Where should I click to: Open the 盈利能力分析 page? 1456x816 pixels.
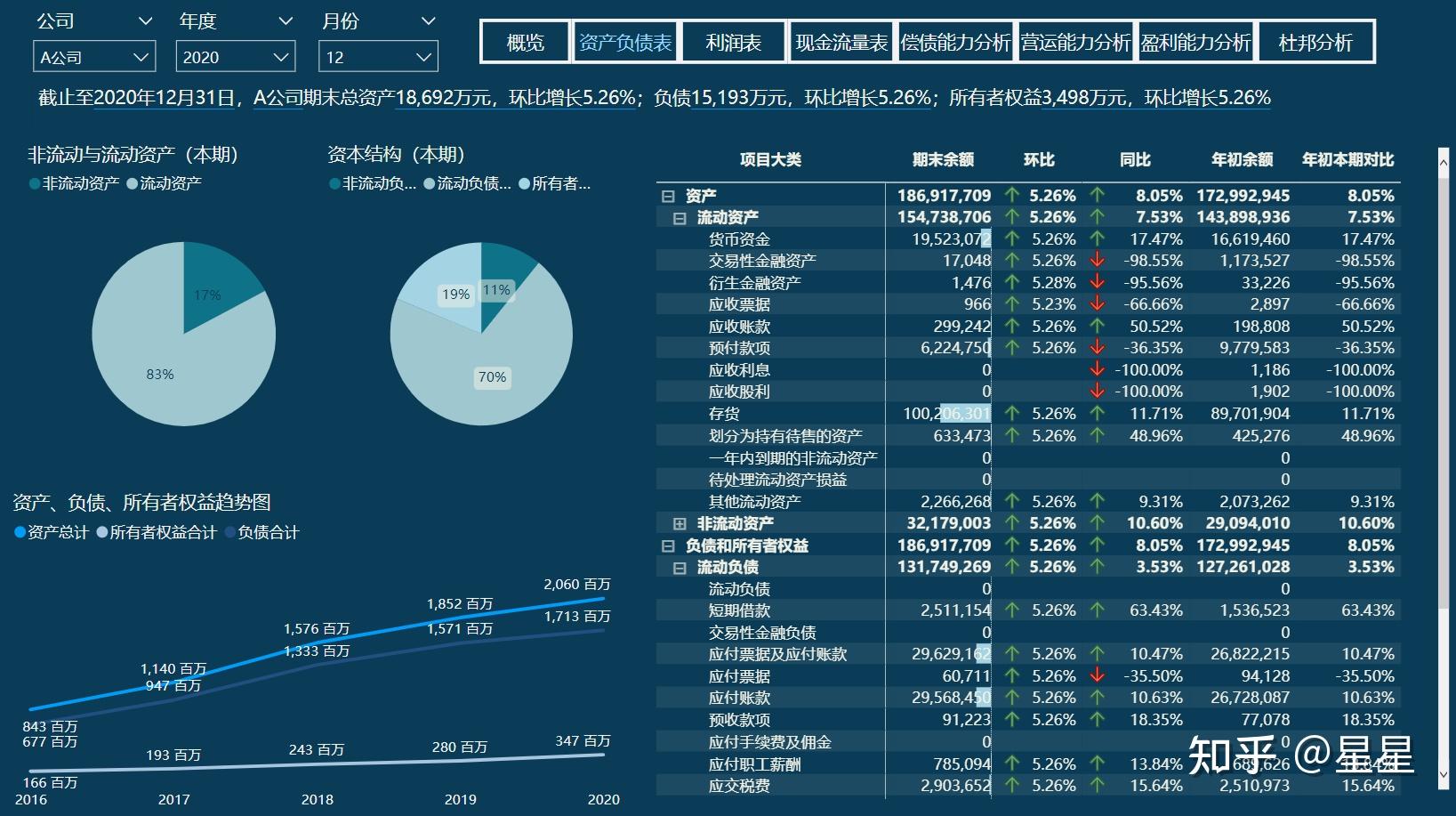click(1196, 43)
